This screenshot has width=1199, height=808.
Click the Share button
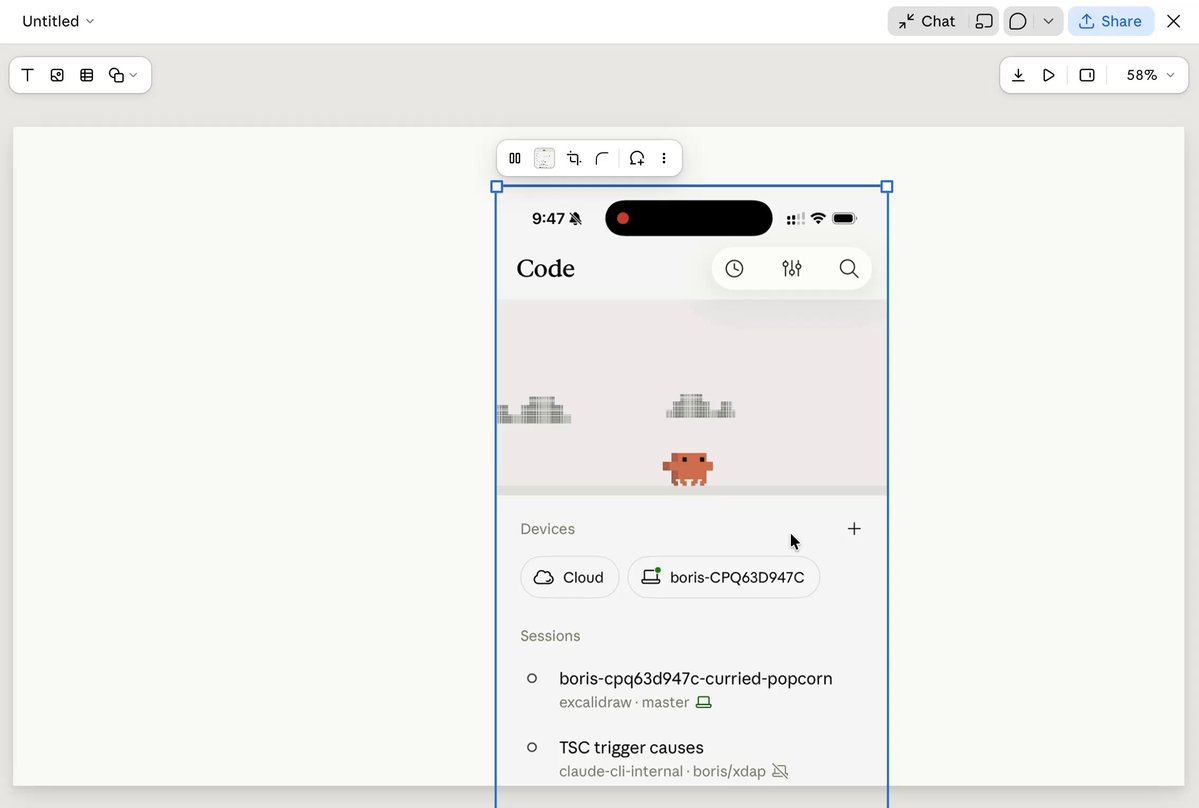[x=1110, y=21]
